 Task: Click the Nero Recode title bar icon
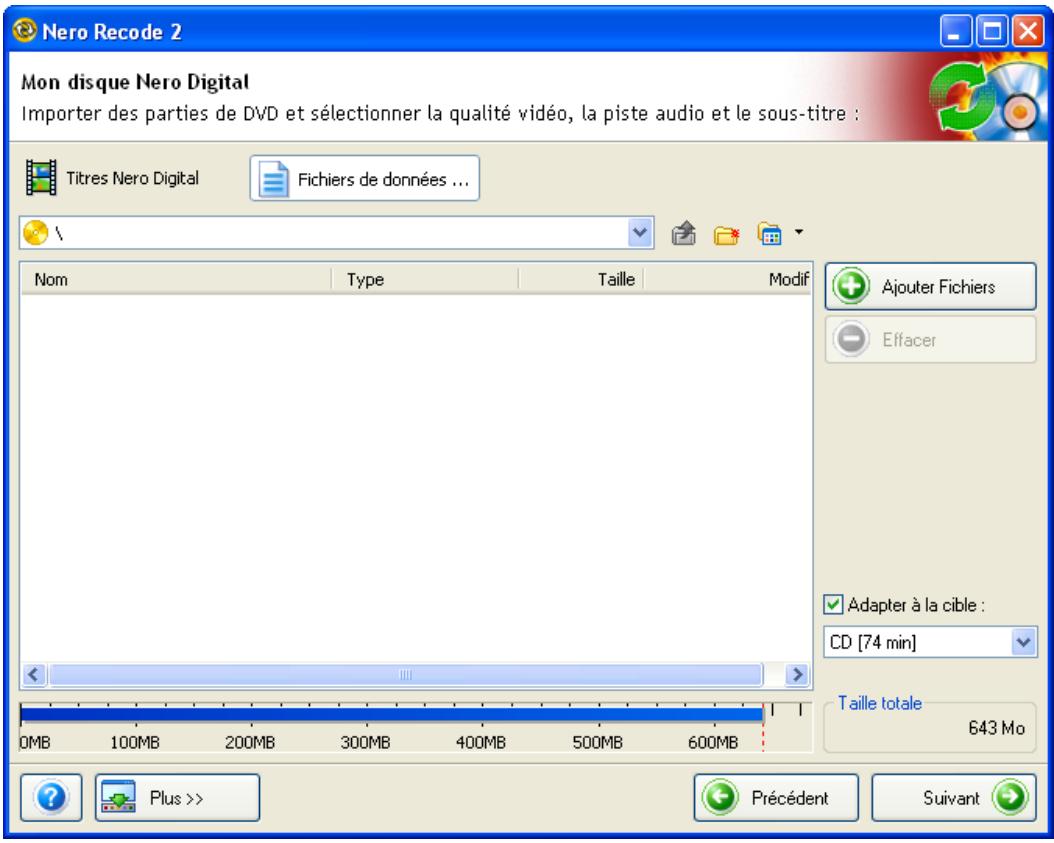tap(24, 30)
